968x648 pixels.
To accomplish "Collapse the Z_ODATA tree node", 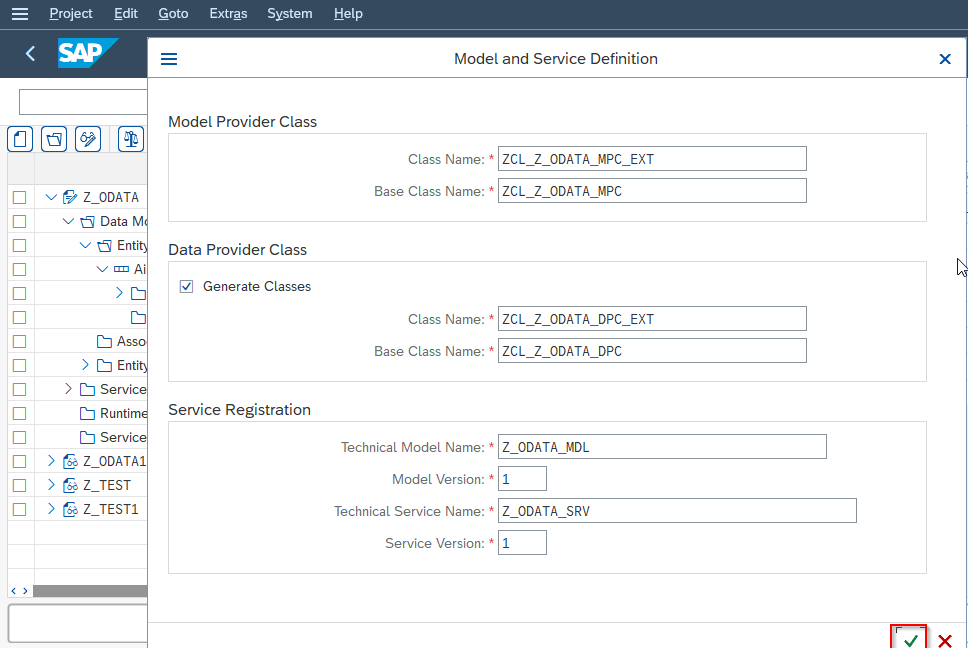I will pos(50,197).
